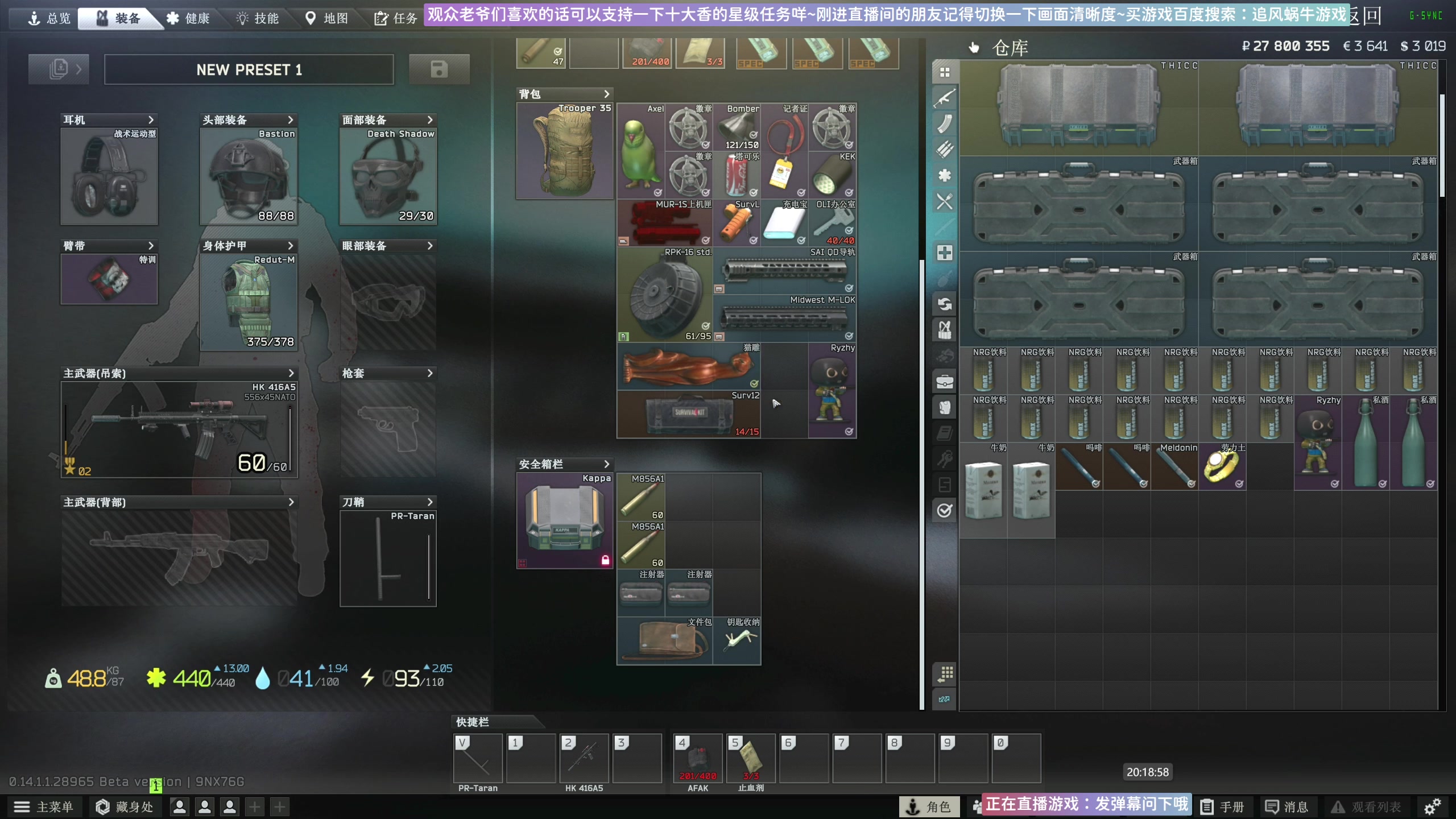Viewport: 1456px width, 819px height.
Task: Click the inventory panel scrollbar
Action: pos(922,483)
